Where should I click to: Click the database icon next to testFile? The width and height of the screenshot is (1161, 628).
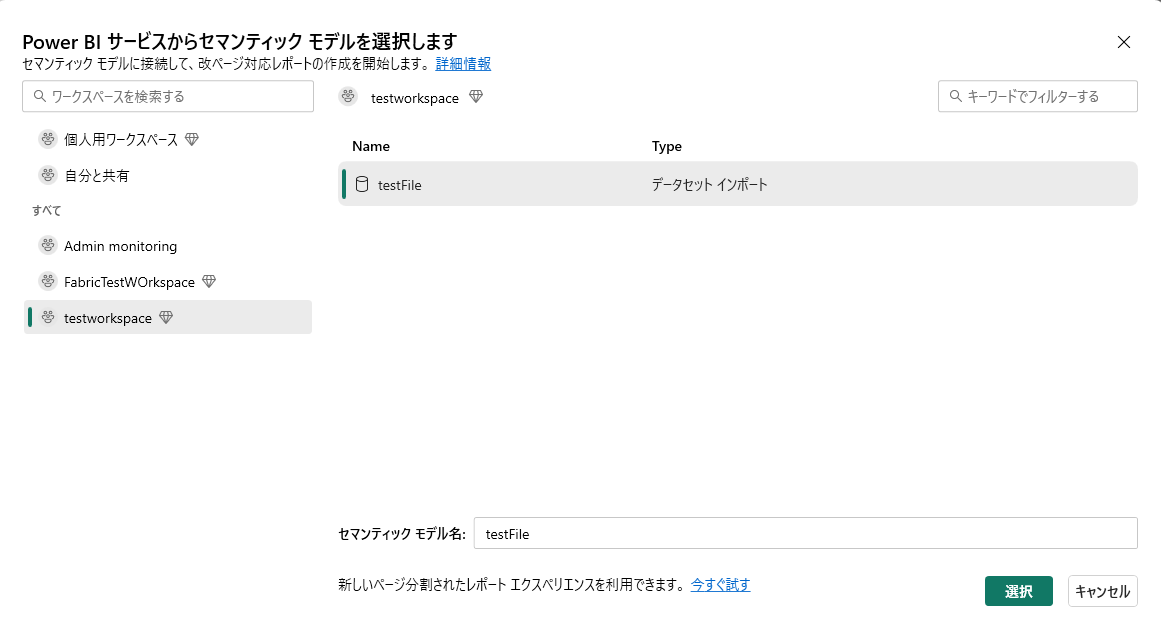pyautogui.click(x=362, y=184)
